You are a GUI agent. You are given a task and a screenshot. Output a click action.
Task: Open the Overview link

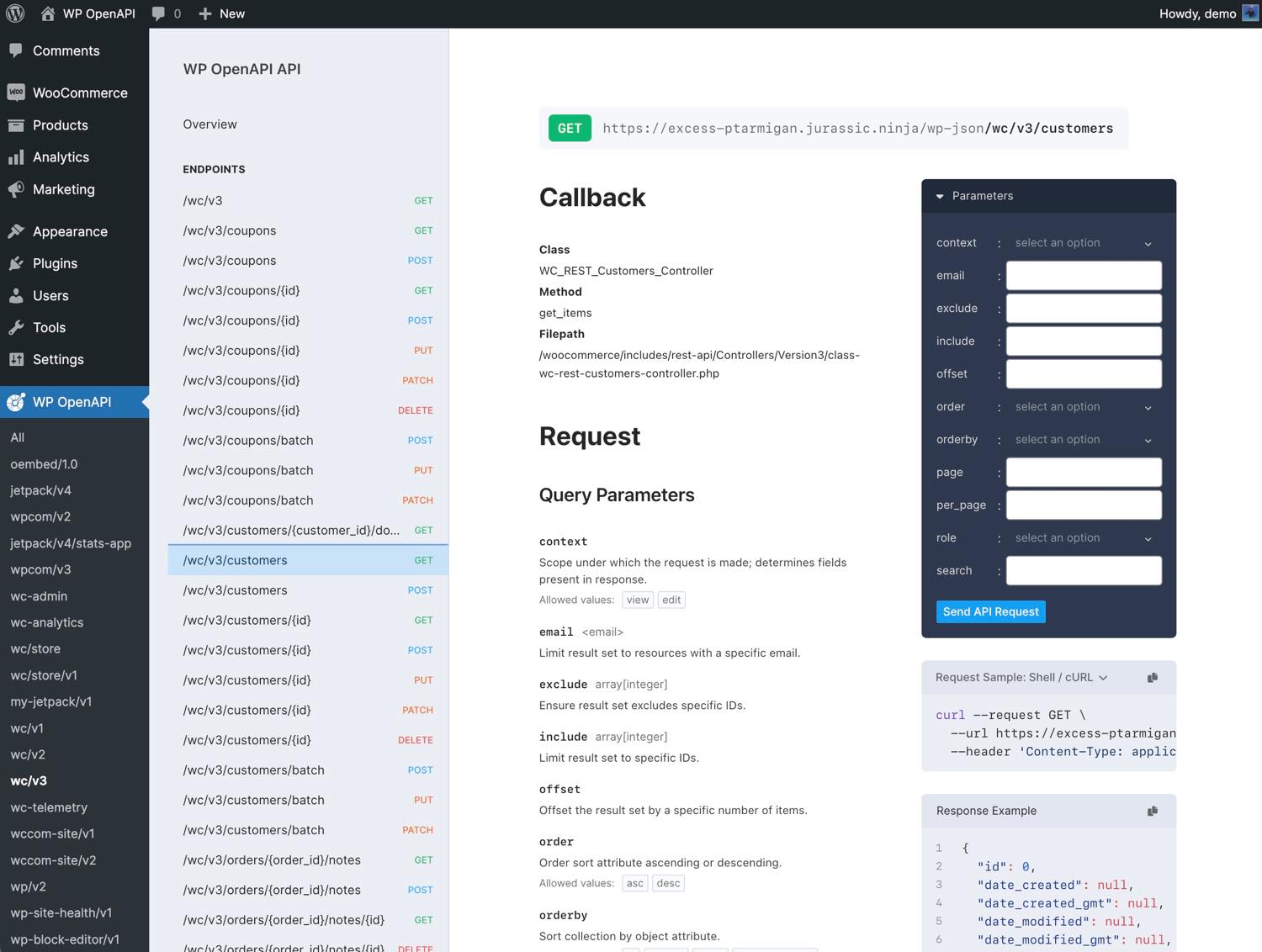pos(209,124)
